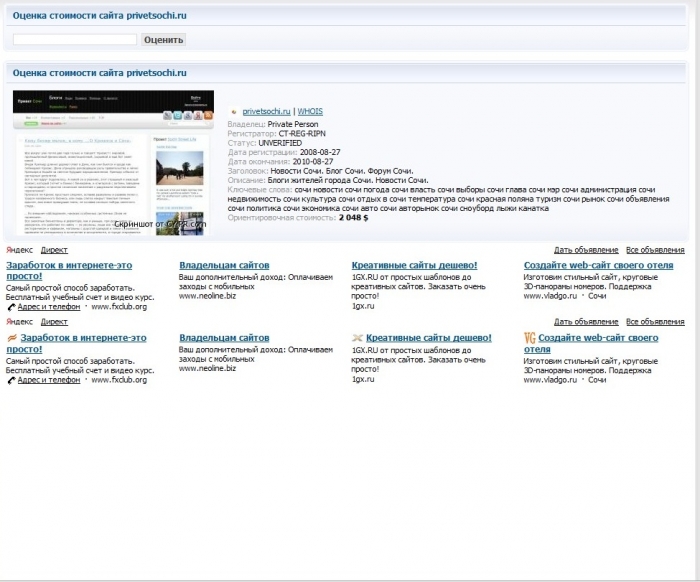Click "Дать объявление" in the upper ad block

pos(586,250)
